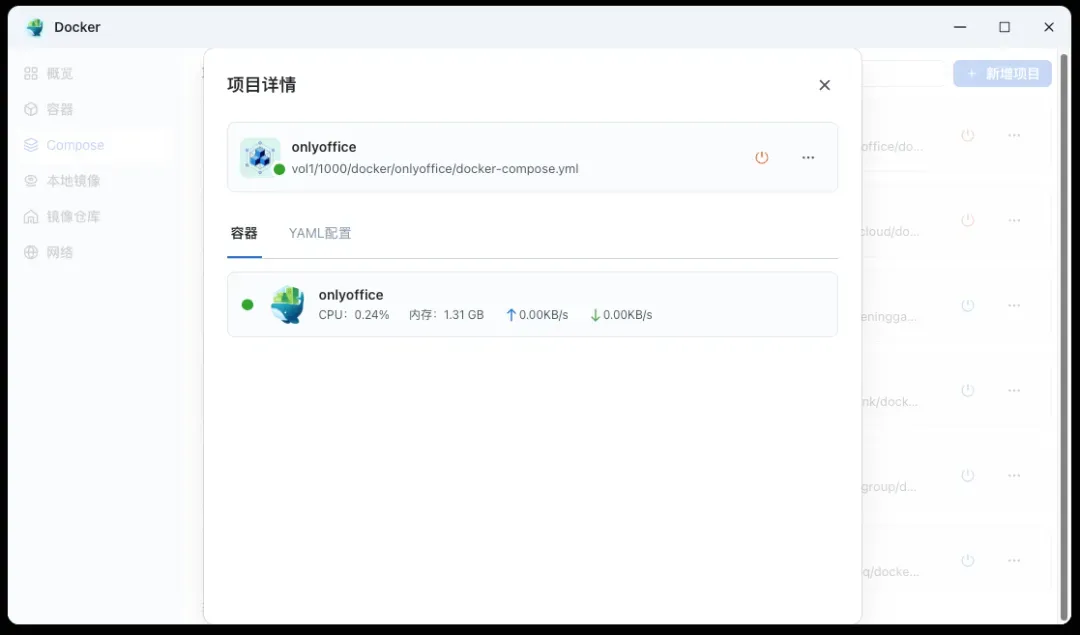This screenshot has height=635, width=1080.
Task: Click the 新增项目 new project button
Action: point(1002,73)
